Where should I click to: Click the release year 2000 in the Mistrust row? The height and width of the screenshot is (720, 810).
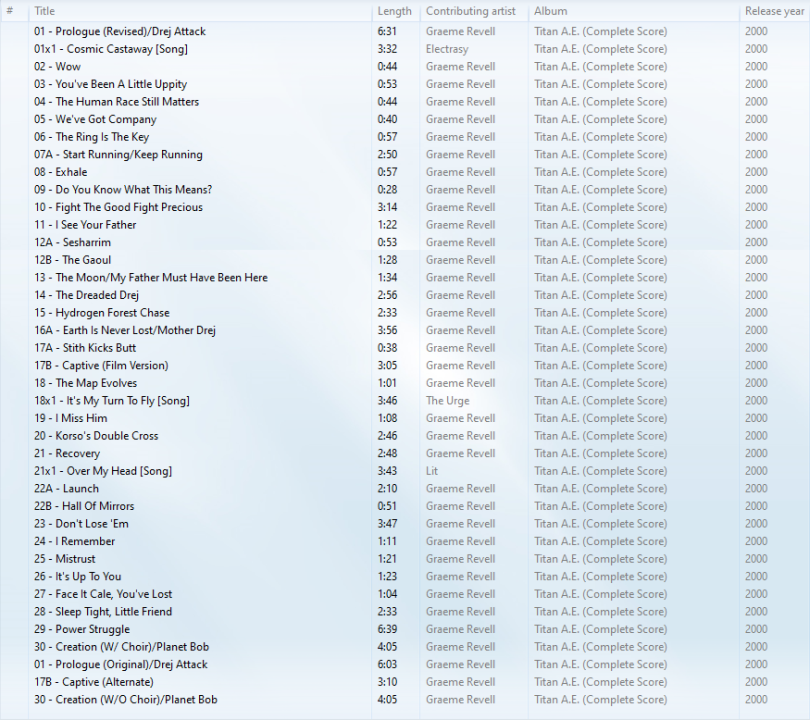pos(756,558)
